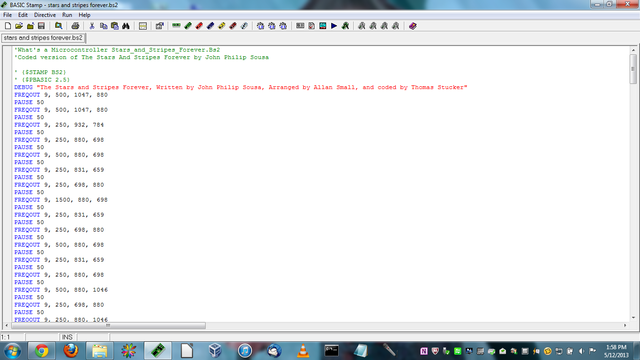Click the horizontal scroll left arrow
640x360 pixels.
point(7,325)
